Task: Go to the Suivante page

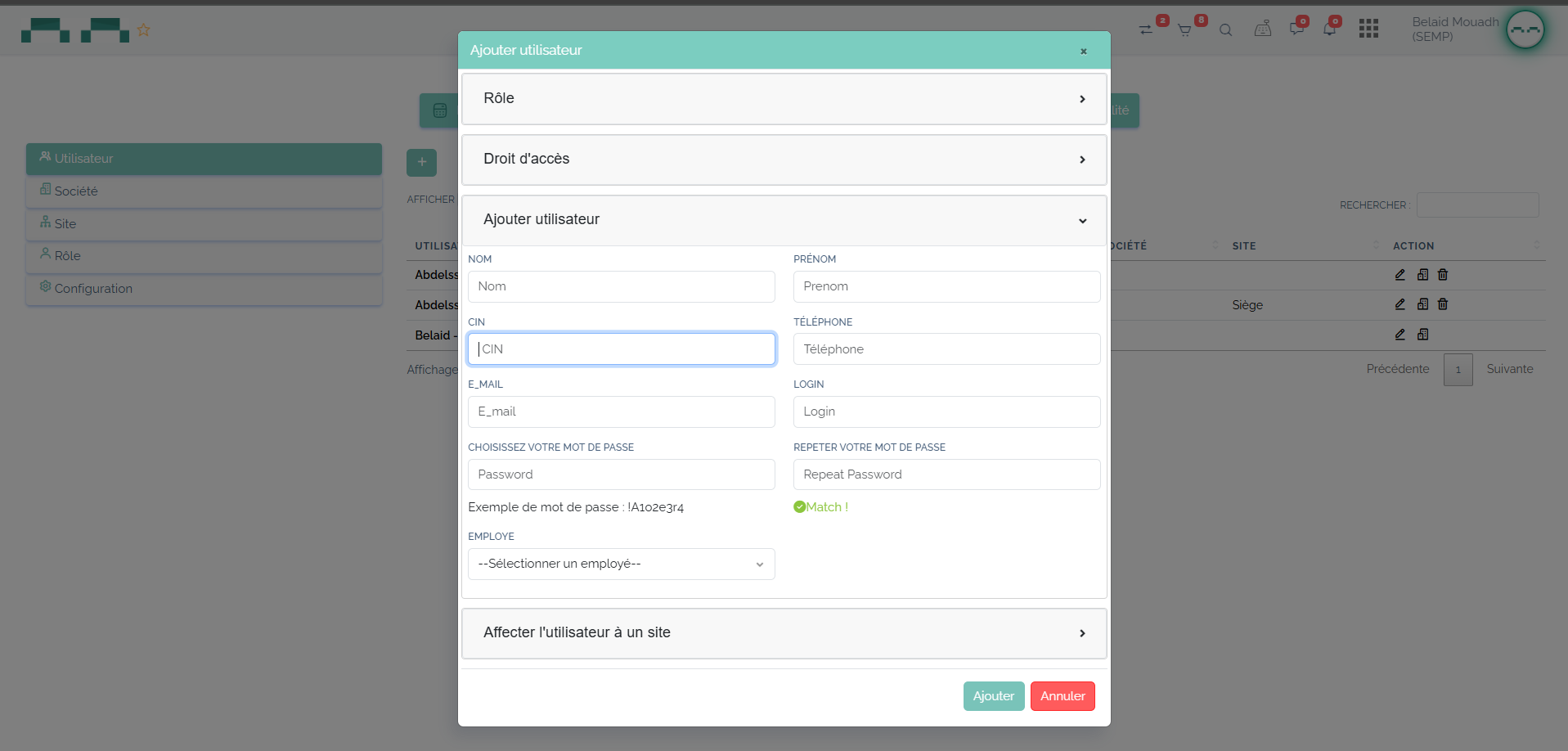Action: (1509, 369)
